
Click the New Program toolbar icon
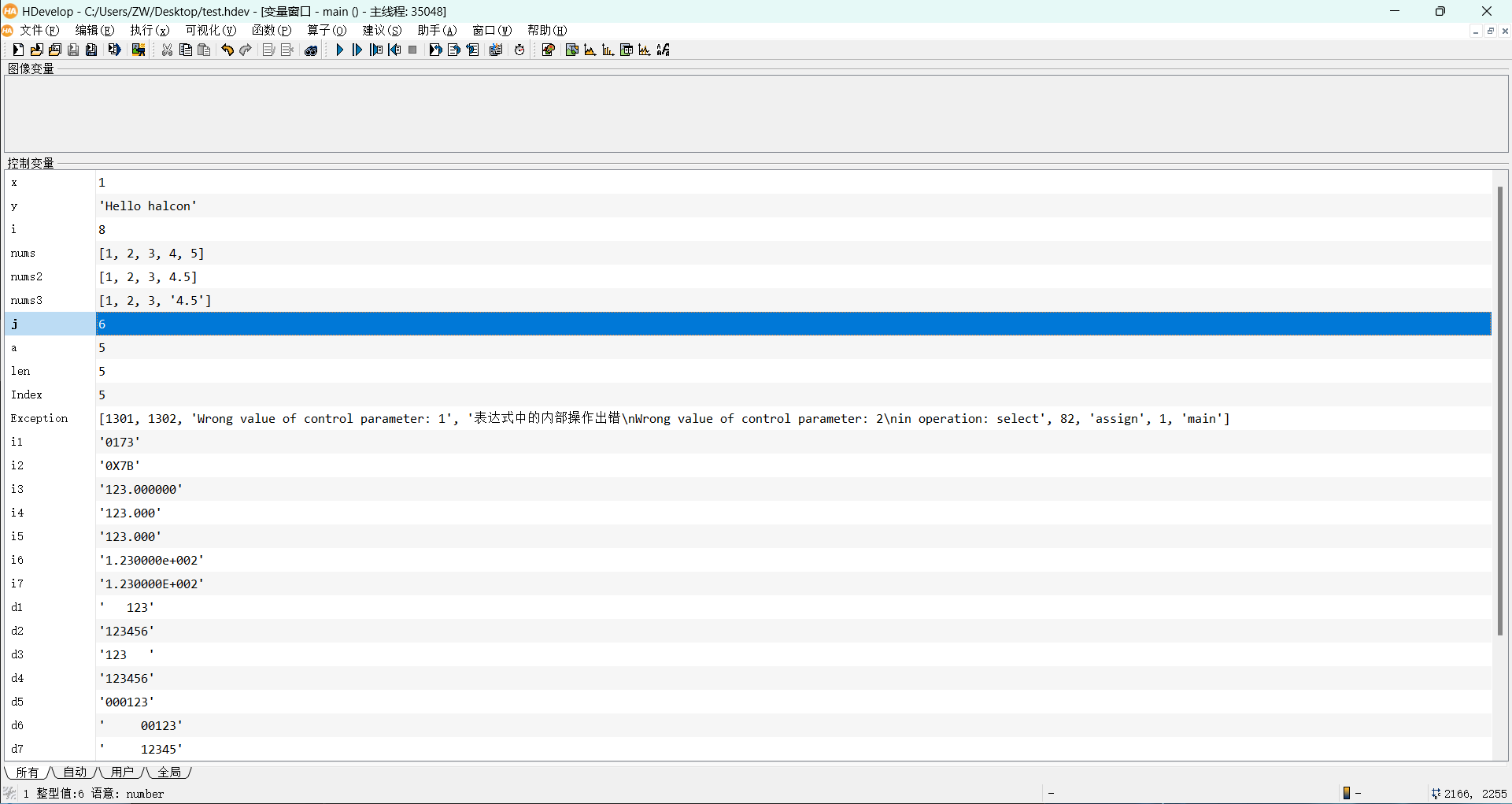pyautogui.click(x=17, y=50)
